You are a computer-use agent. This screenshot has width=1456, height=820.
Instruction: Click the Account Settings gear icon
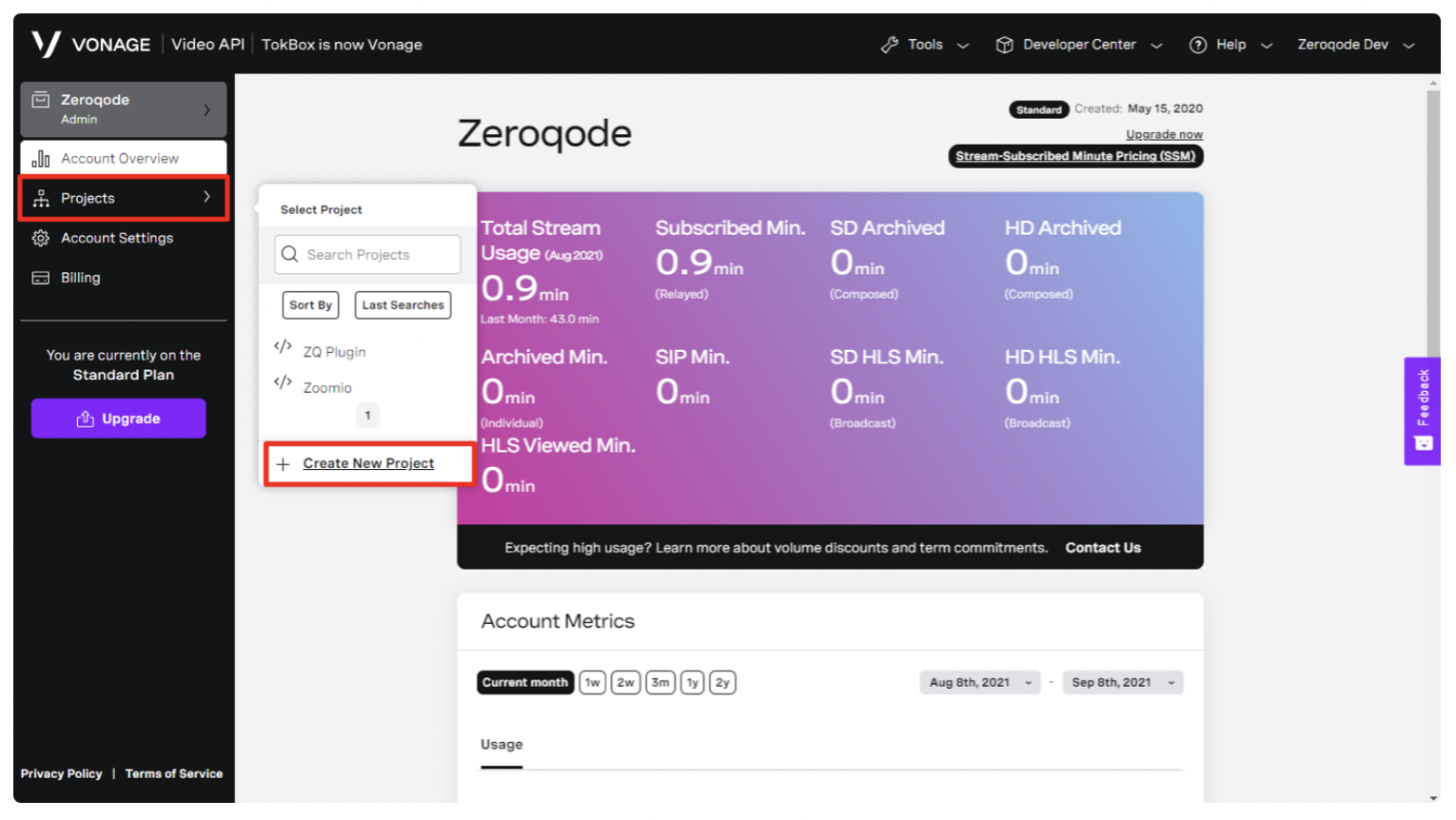pyautogui.click(x=41, y=238)
